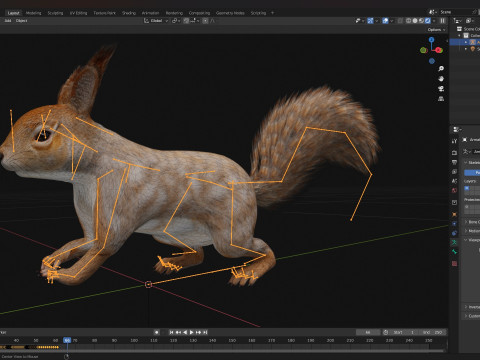The height and width of the screenshot is (360, 480).
Task: Select wireframe viewport shading
Action: (x=409, y=21)
